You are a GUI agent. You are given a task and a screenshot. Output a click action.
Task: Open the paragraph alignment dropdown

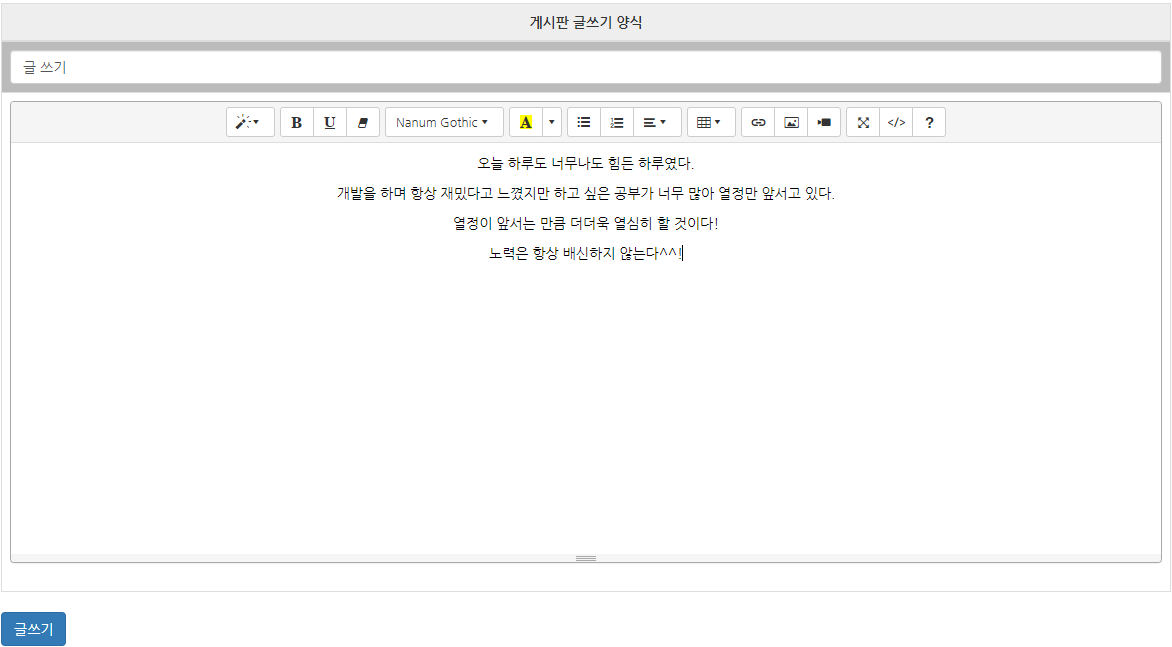657,123
